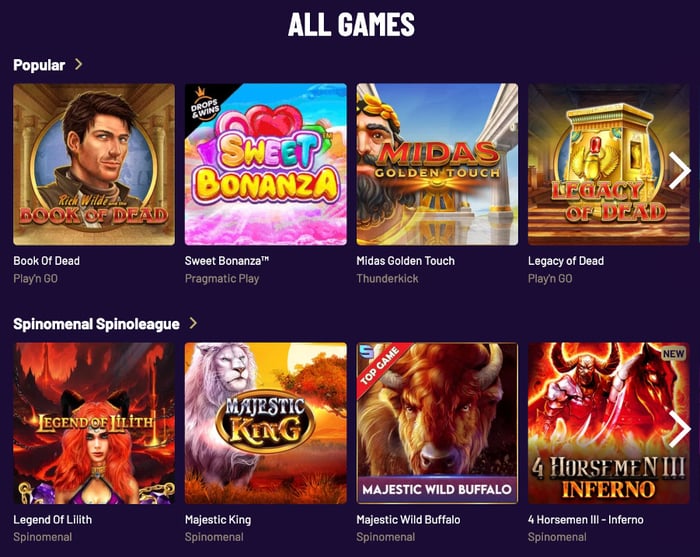The width and height of the screenshot is (700, 557).
Task: Click the Top Game ribbon on Buffalo tile
Action: (x=379, y=367)
